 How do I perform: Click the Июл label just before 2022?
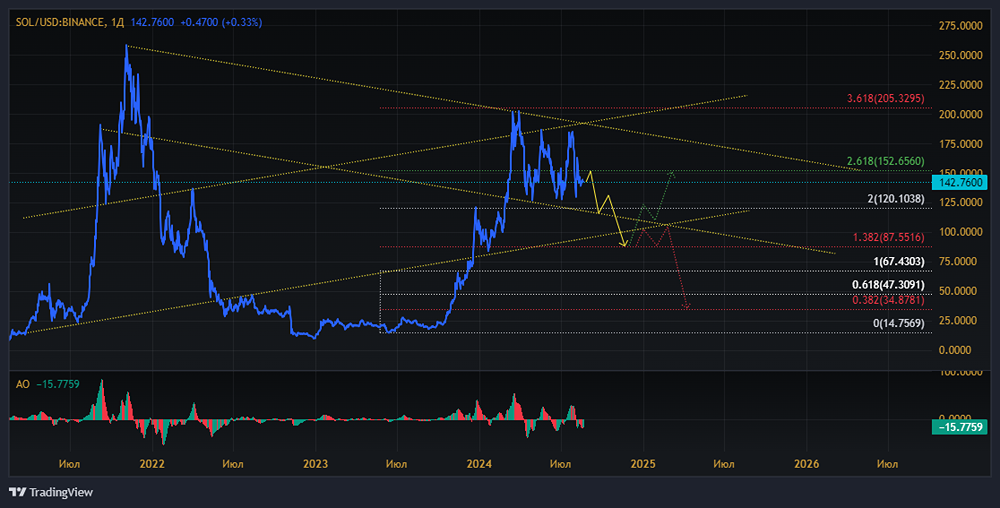click(70, 464)
